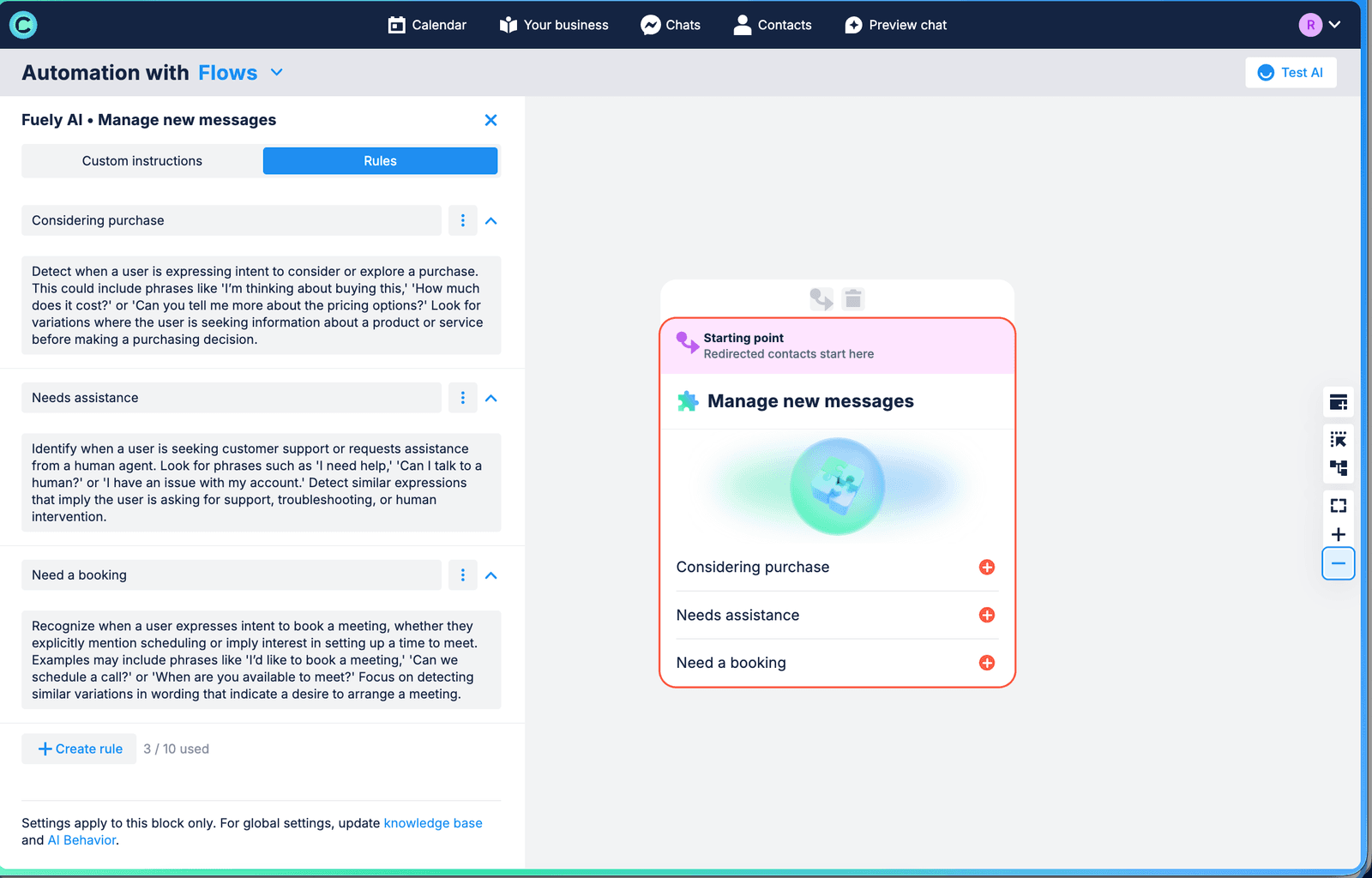Click the puzzle icon beside Manage new messages
Viewport: 1372px width, 878px height.
point(688,401)
